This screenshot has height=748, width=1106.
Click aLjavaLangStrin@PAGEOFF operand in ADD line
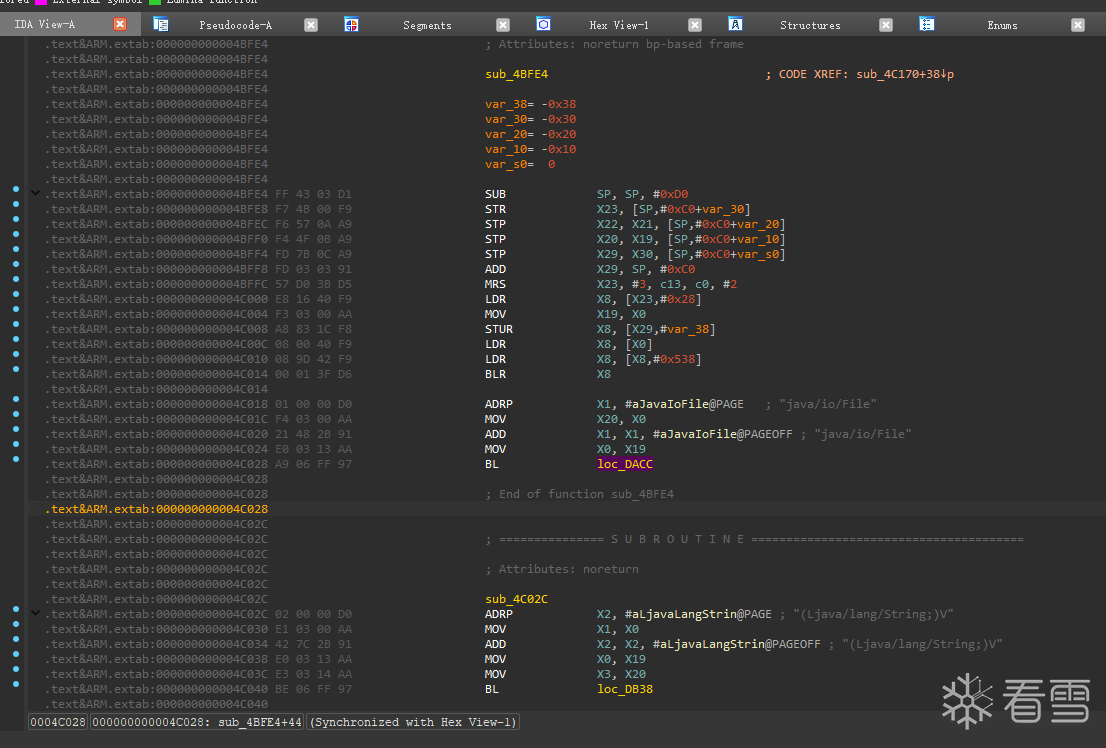(737, 644)
